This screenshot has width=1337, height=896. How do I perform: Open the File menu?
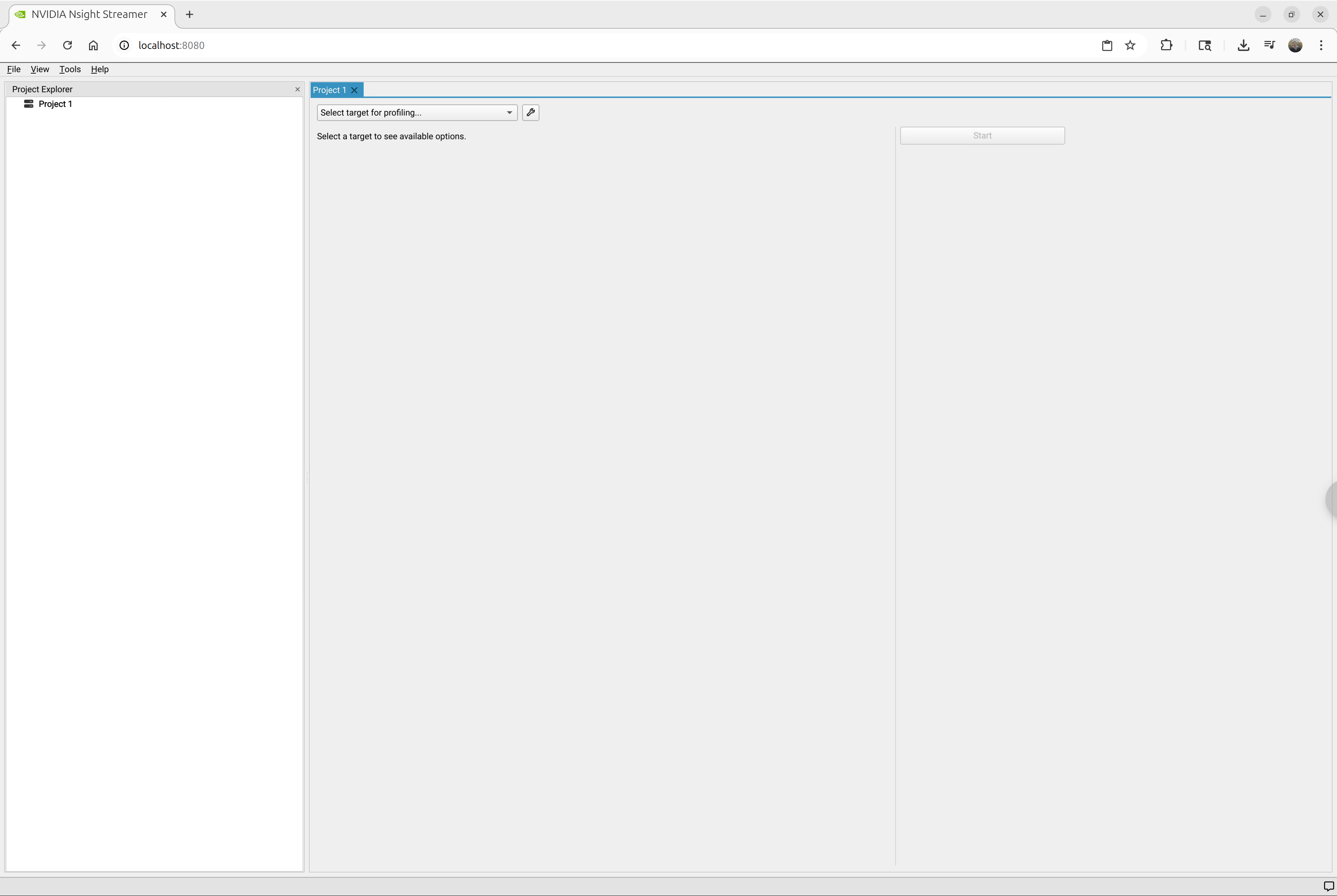[x=14, y=69]
